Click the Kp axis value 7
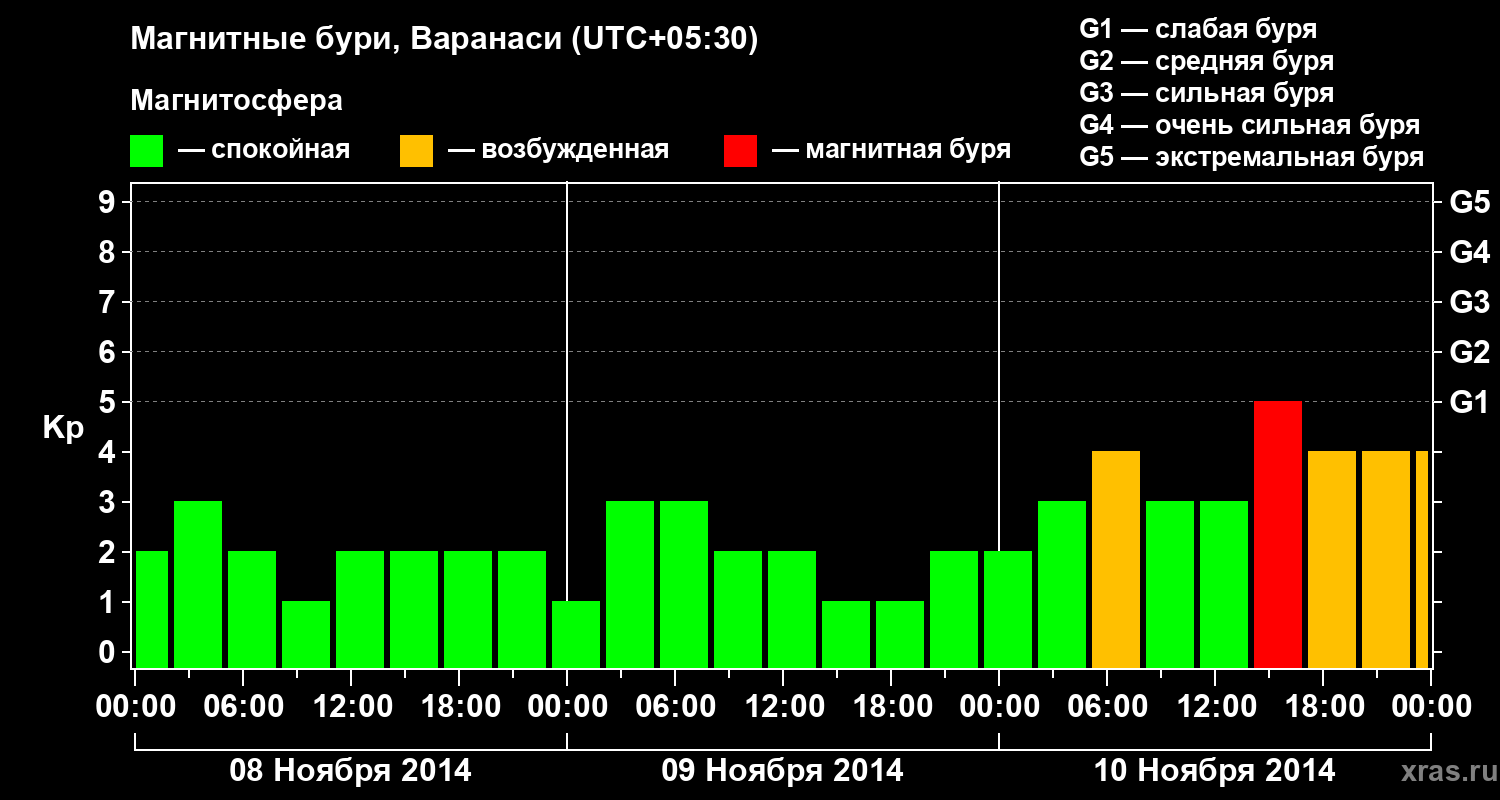This screenshot has width=1500, height=800. coord(109,302)
